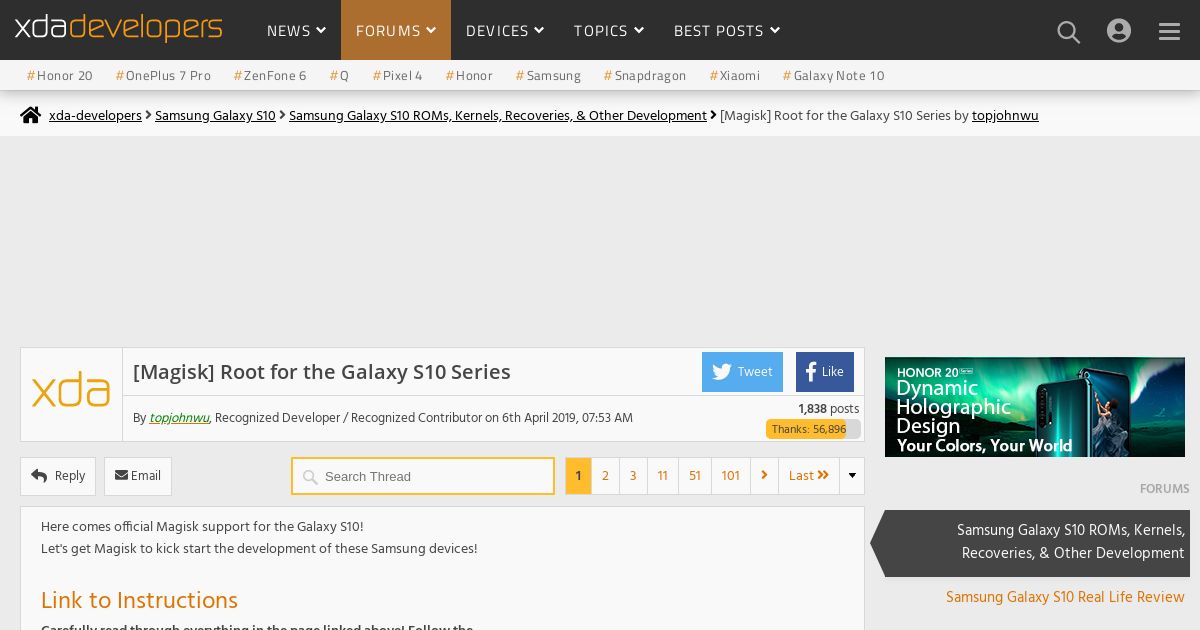
Task: Select current page 1 button
Action: click(x=578, y=476)
